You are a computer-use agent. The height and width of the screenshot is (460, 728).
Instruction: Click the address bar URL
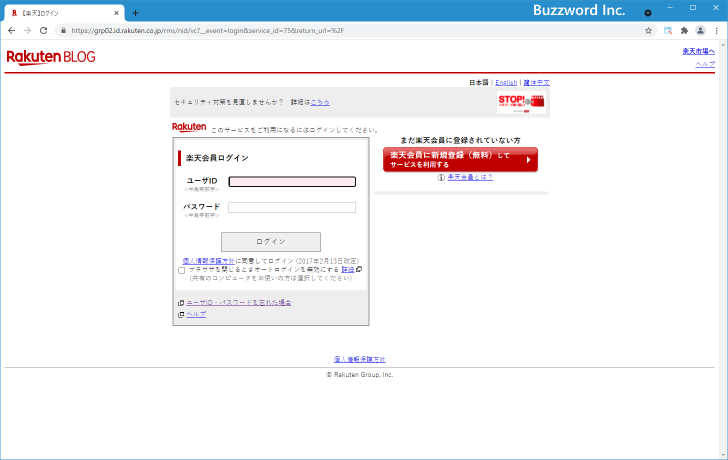click(x=208, y=31)
